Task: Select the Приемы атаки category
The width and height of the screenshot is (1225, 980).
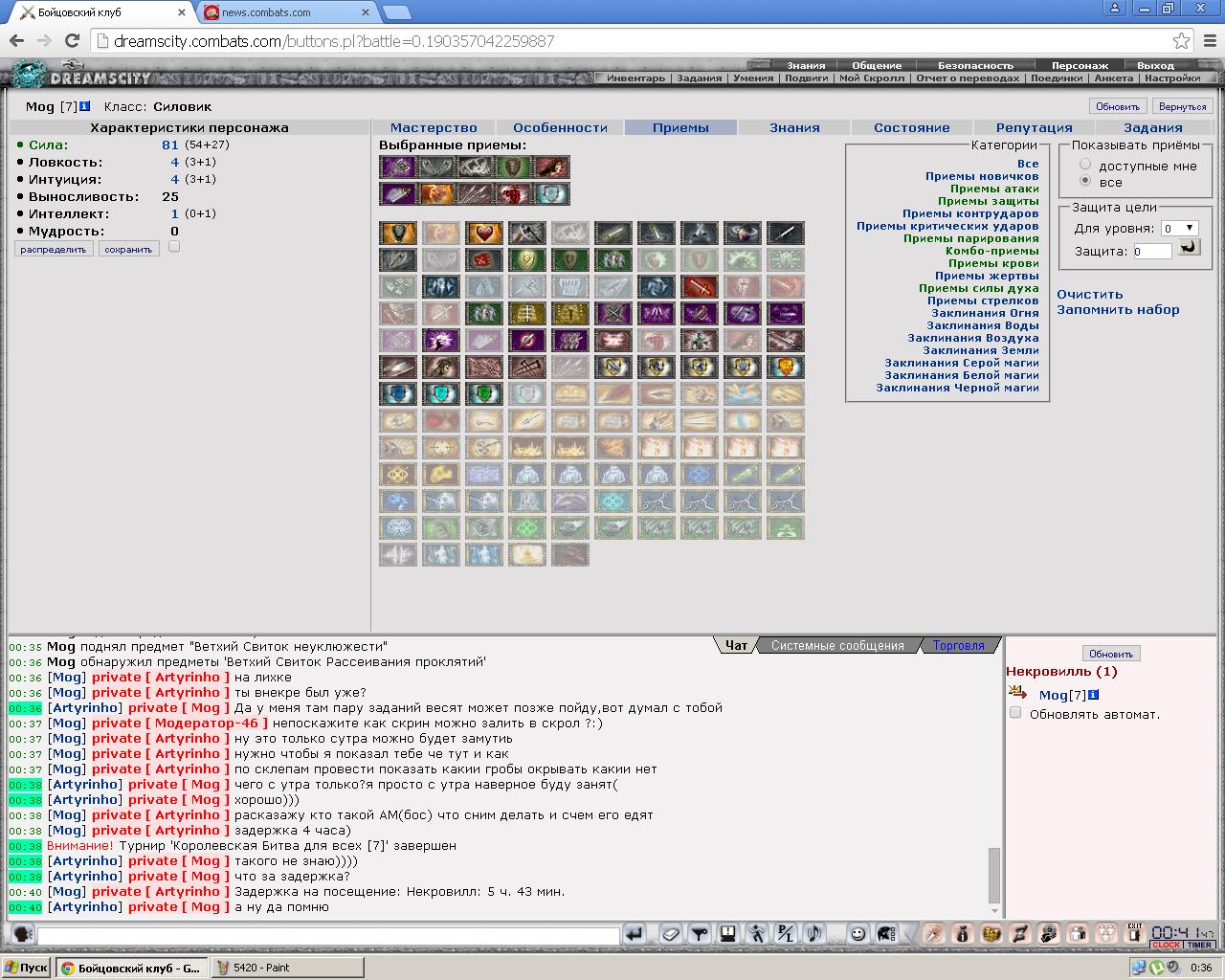Action: (994, 189)
